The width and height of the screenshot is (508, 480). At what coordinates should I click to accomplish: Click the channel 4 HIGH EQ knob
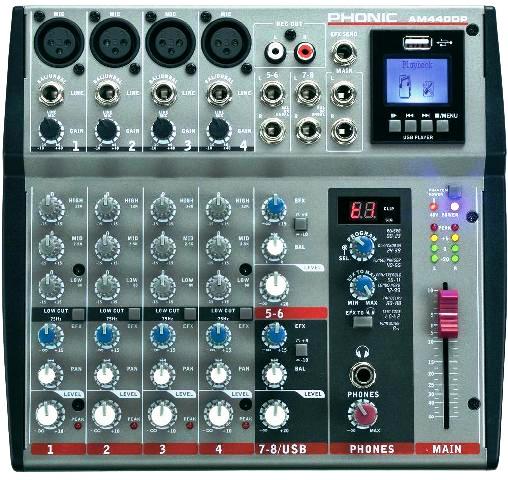218,208
